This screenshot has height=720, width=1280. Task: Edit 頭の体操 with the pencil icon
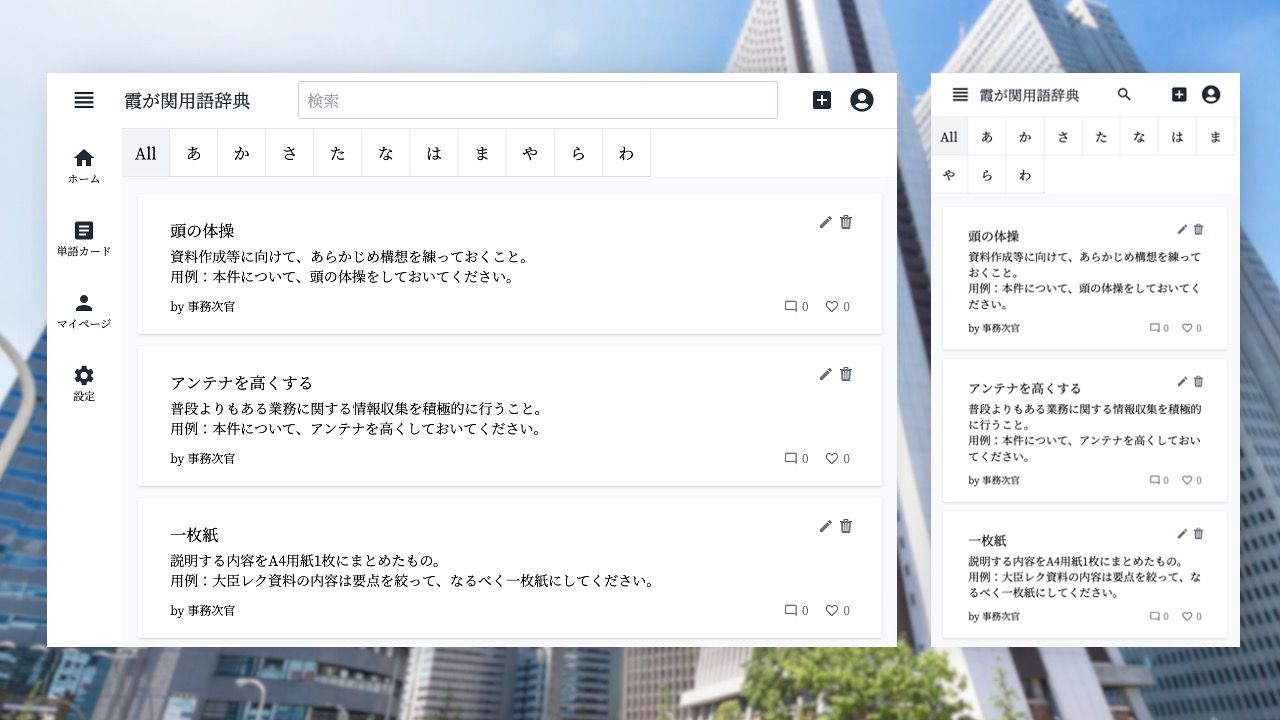coord(825,222)
